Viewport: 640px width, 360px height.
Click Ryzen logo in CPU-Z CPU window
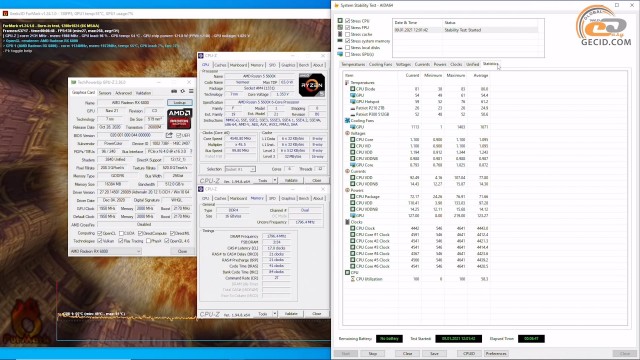click(312, 85)
